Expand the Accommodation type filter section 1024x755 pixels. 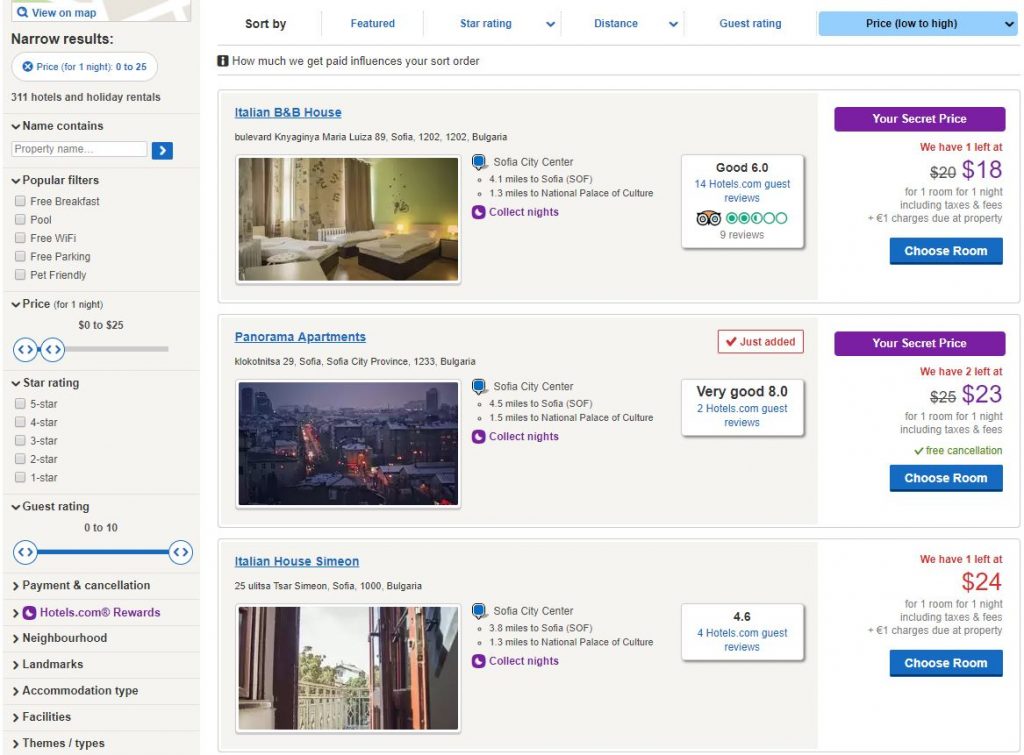tap(80, 691)
